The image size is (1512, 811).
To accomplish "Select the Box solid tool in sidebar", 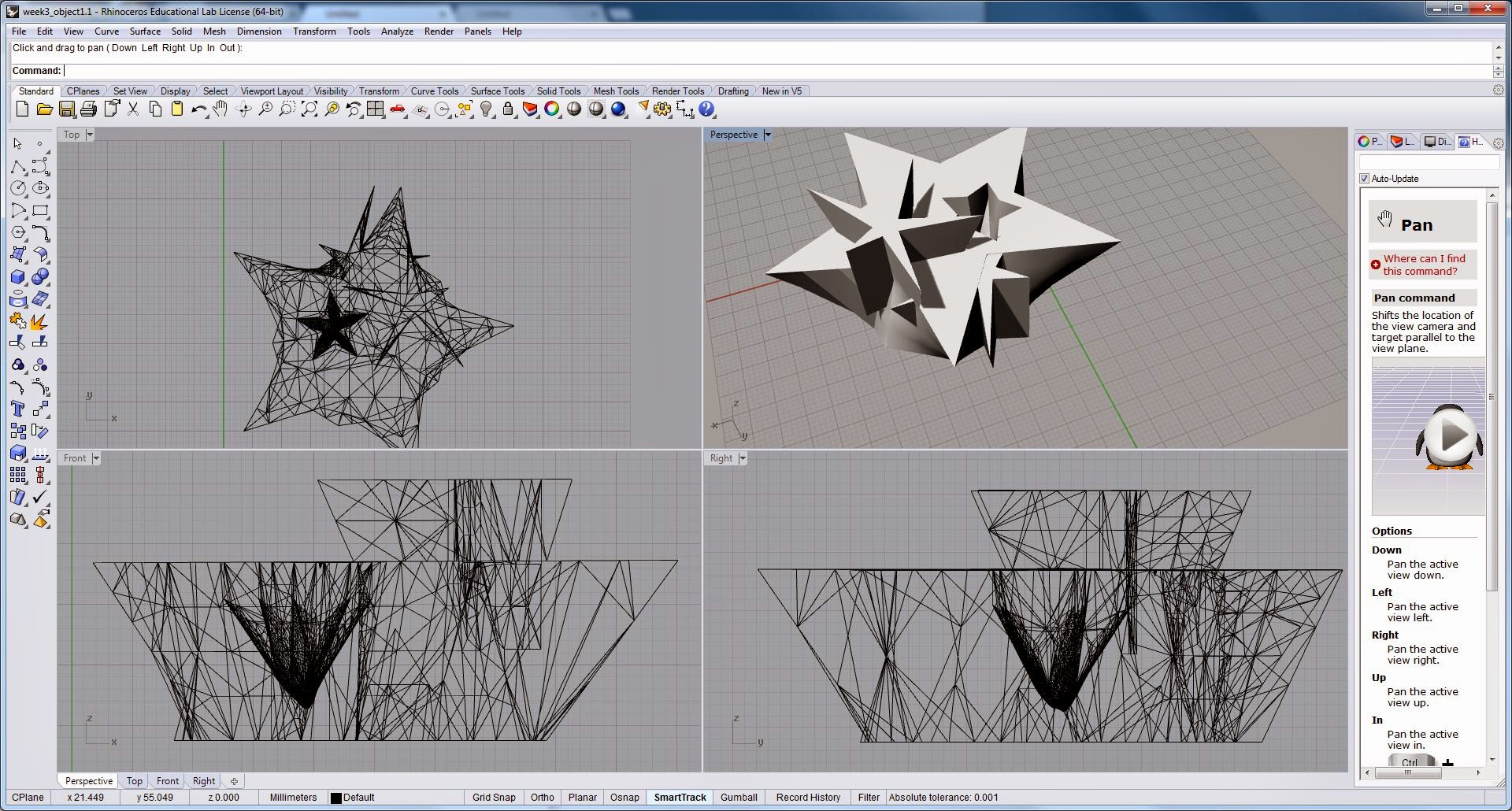I will click(17, 277).
